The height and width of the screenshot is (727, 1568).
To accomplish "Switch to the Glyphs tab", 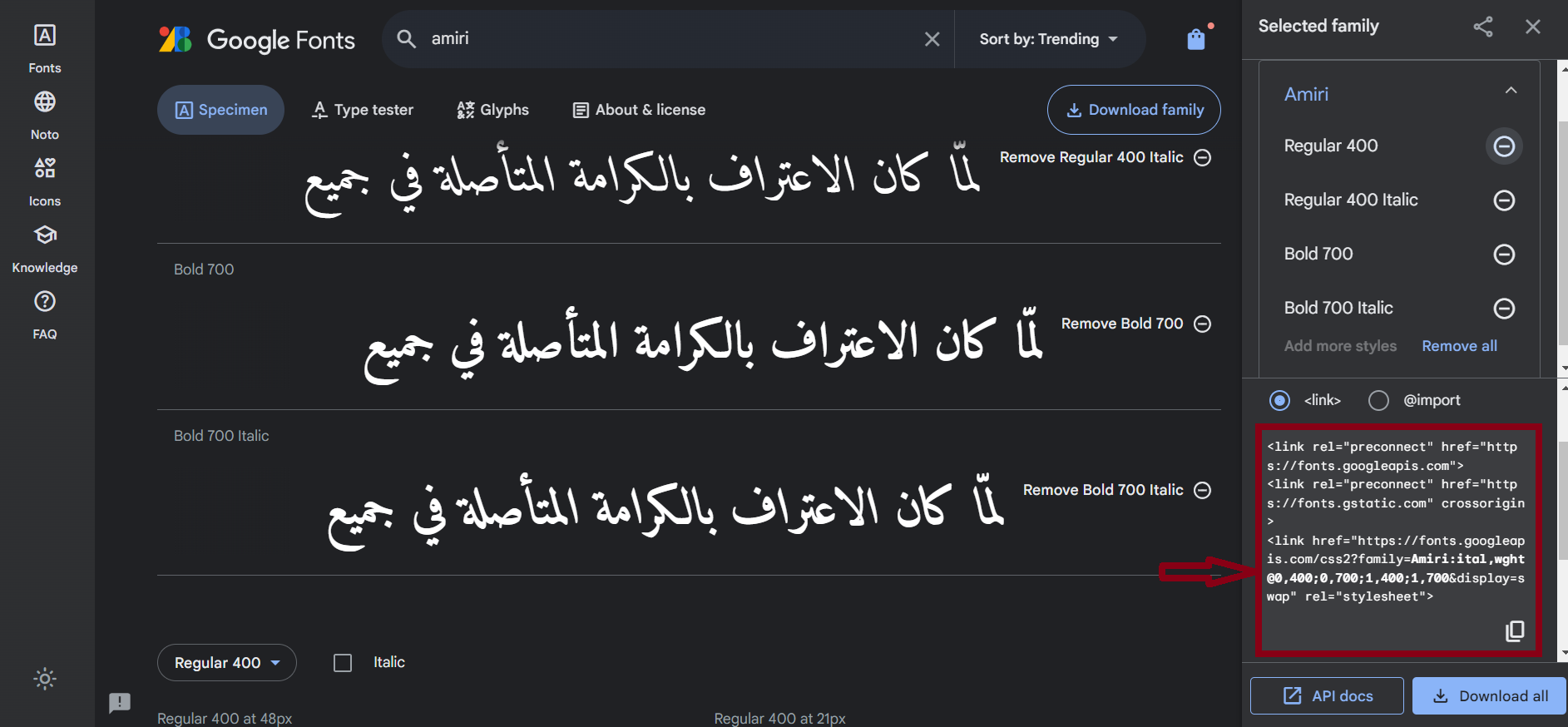I will tap(492, 110).
